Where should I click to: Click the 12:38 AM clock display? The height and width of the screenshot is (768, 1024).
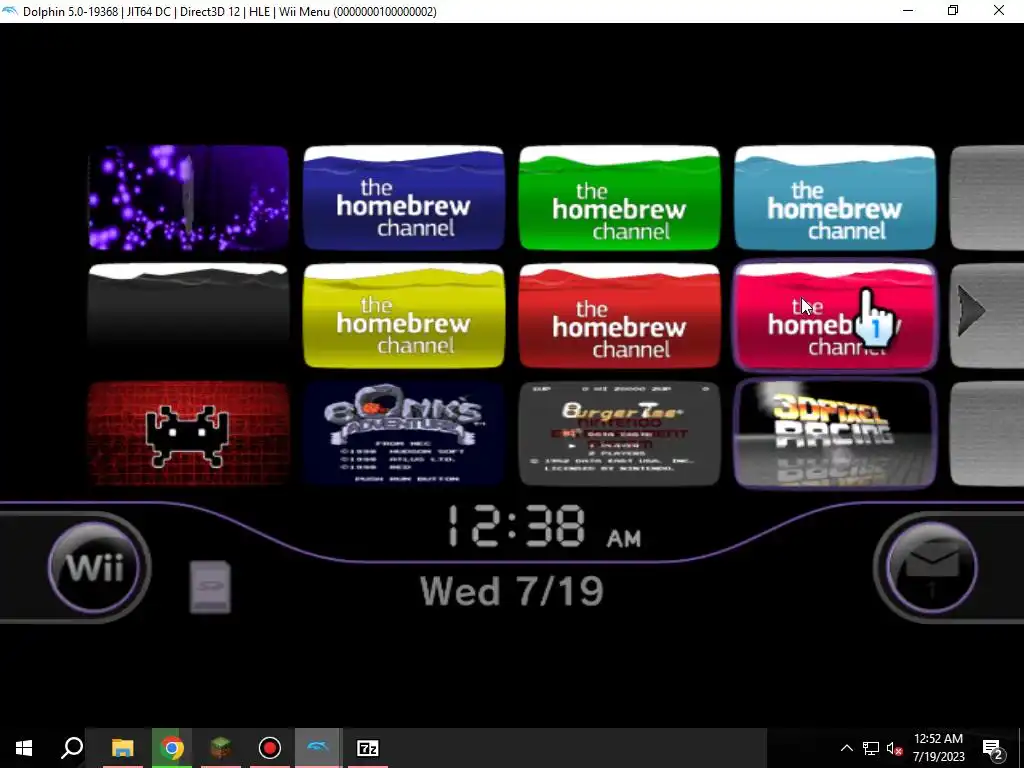click(x=544, y=526)
